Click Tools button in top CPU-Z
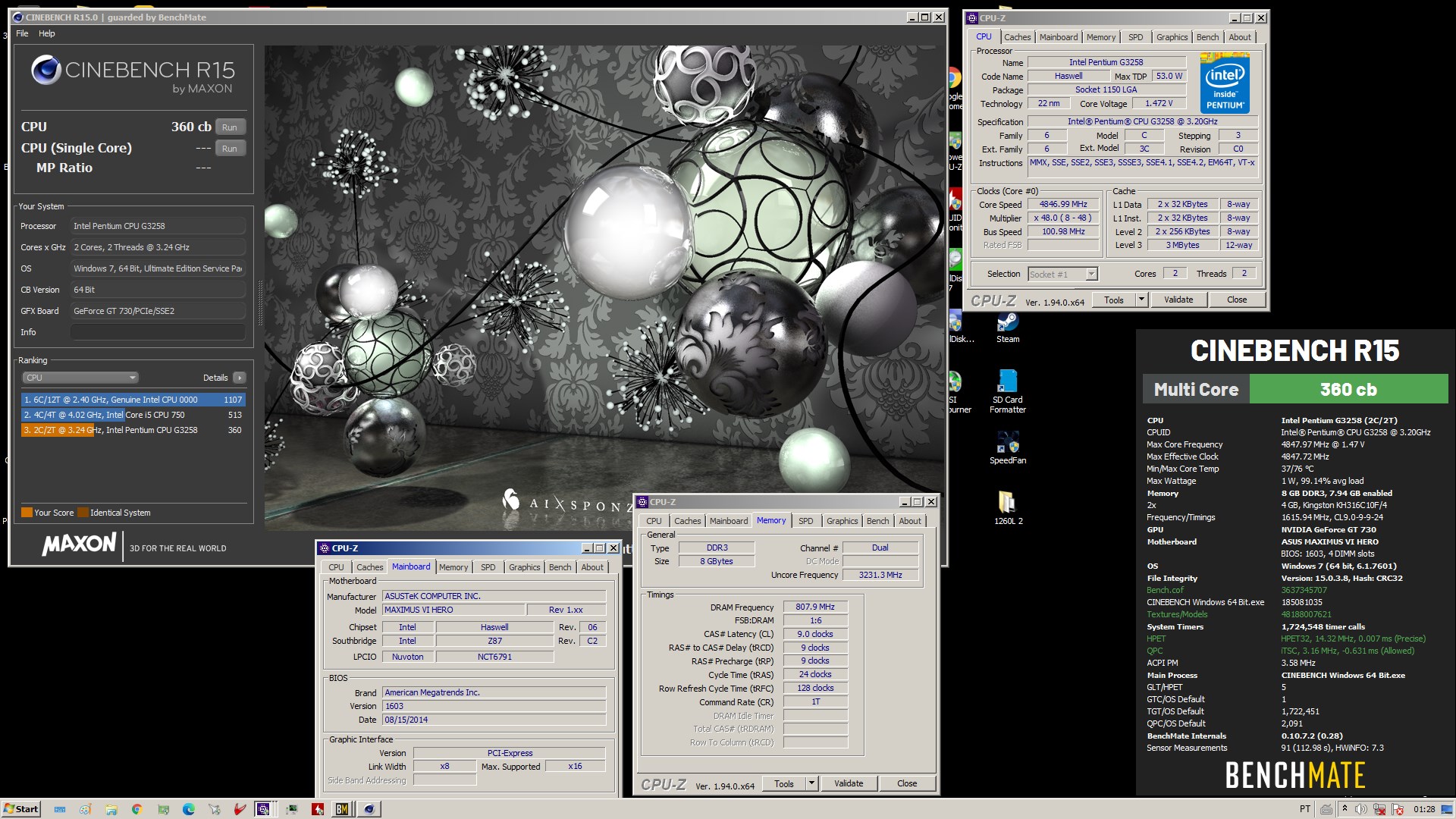The image size is (1456, 819). click(x=1113, y=300)
